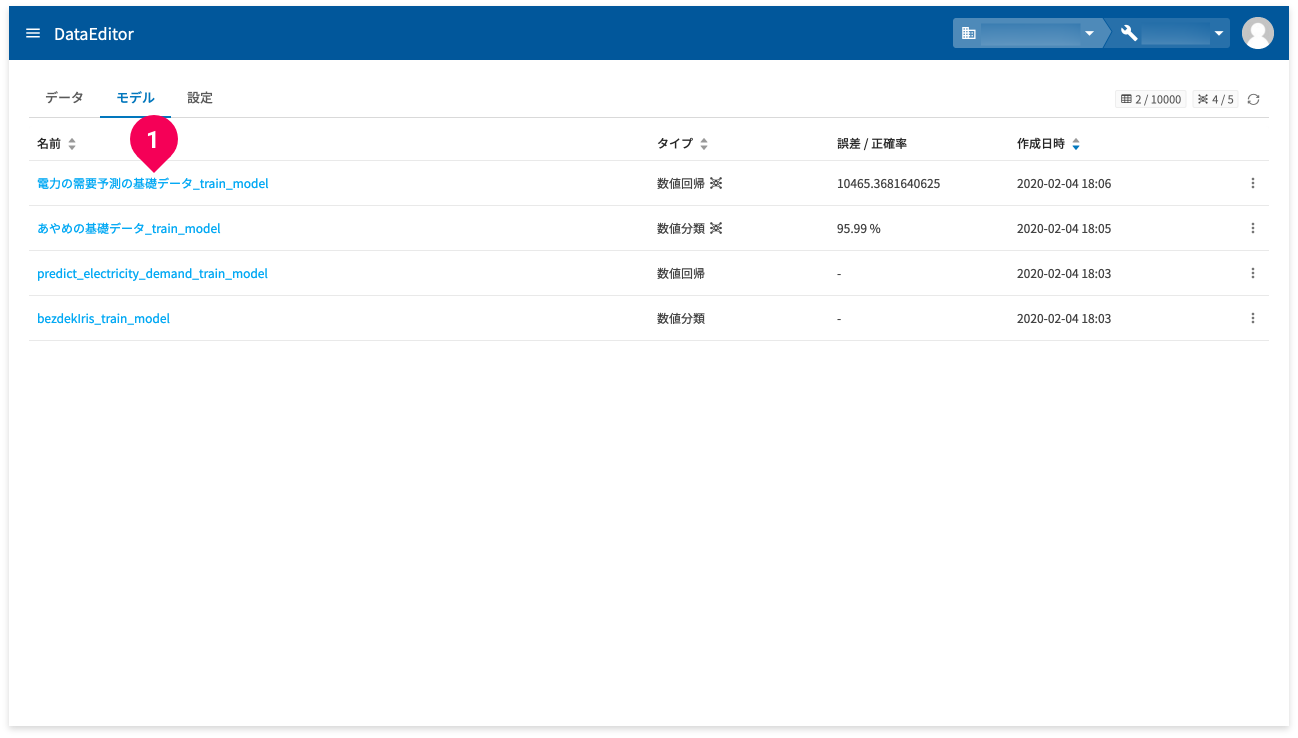This screenshot has height=738, width=1298.
Task: Click the building organization icon
Action: [968, 33]
